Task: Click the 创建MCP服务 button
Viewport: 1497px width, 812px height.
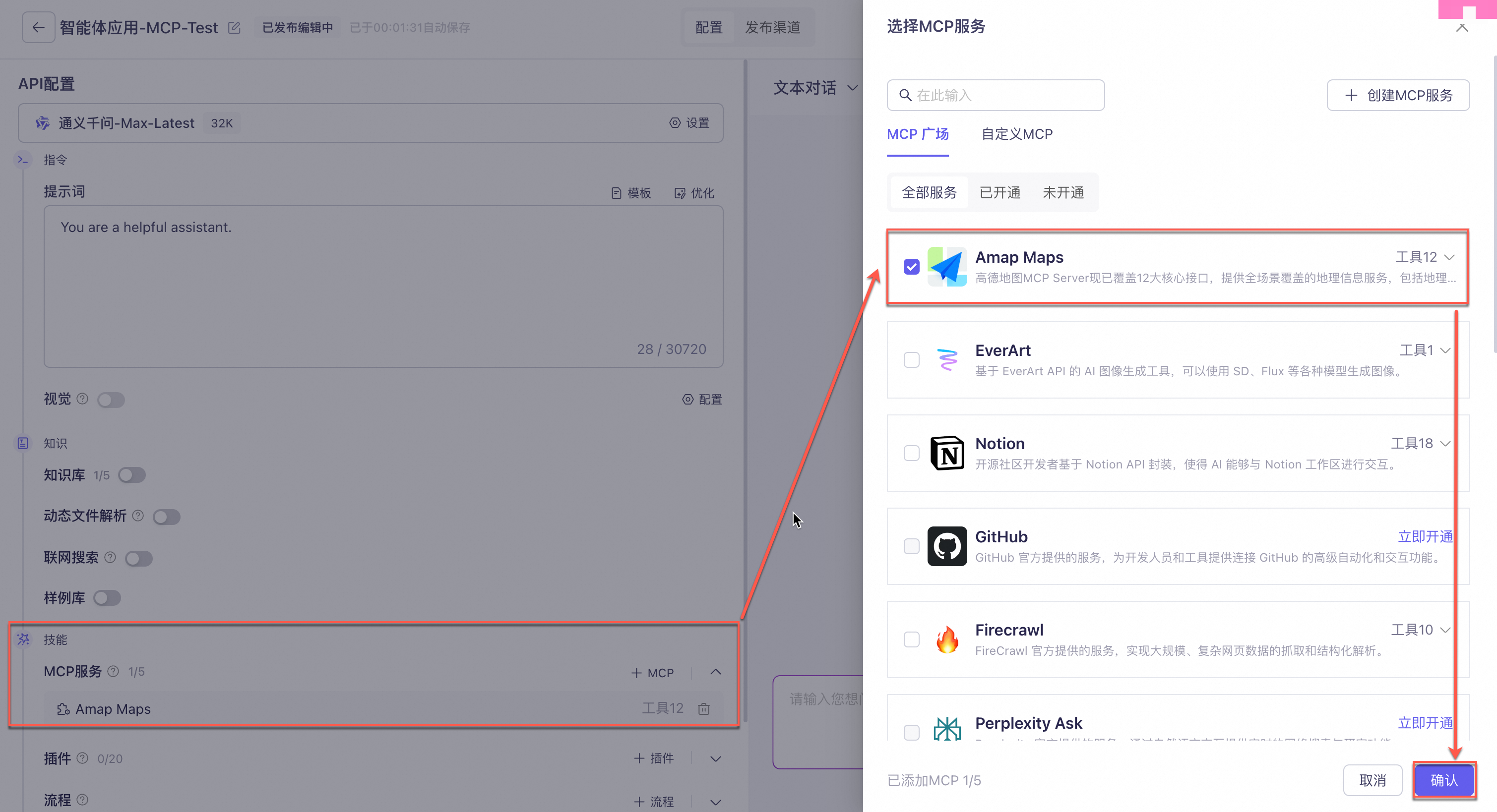Action: point(1398,95)
